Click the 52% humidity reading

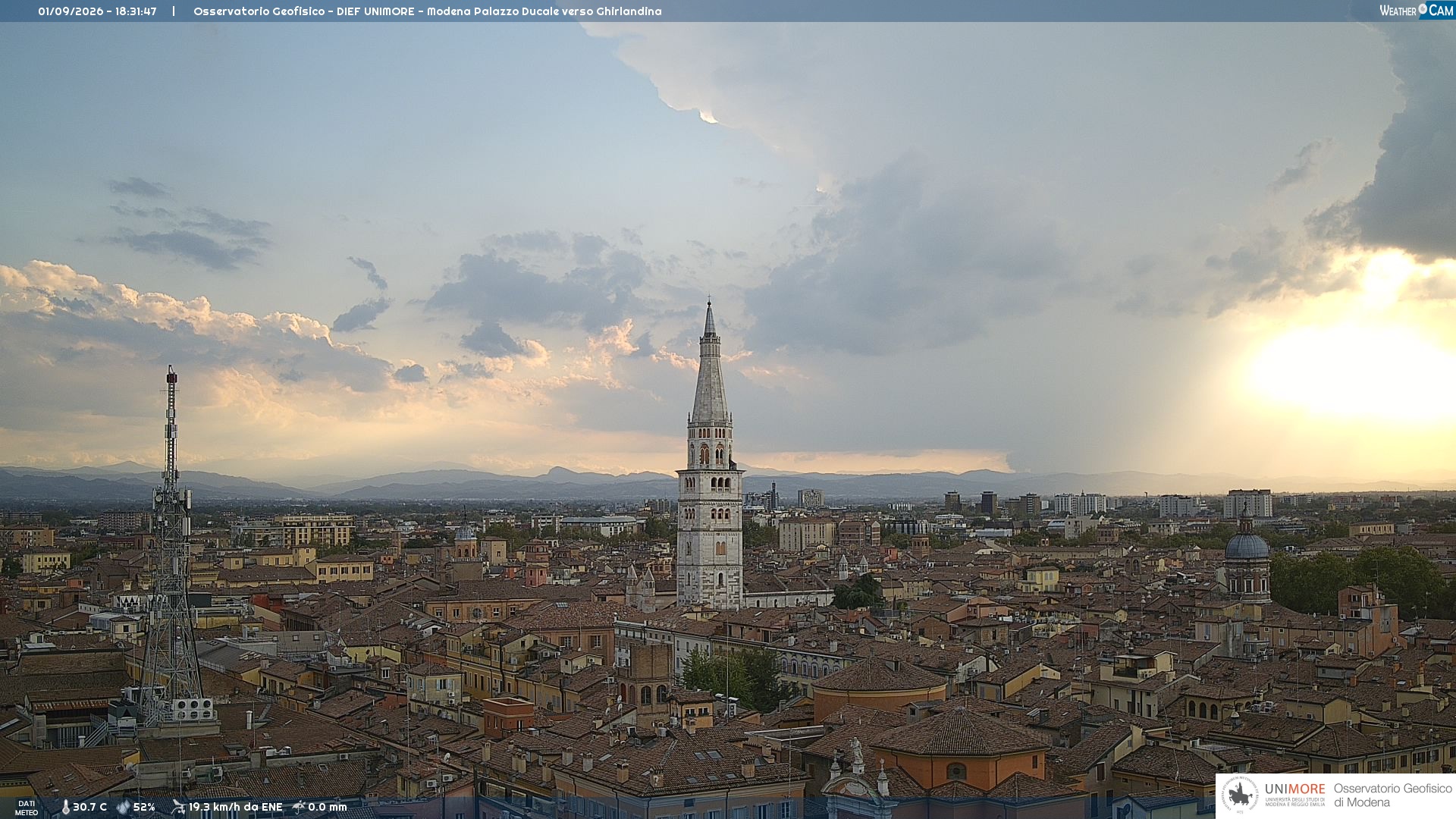pos(144,807)
